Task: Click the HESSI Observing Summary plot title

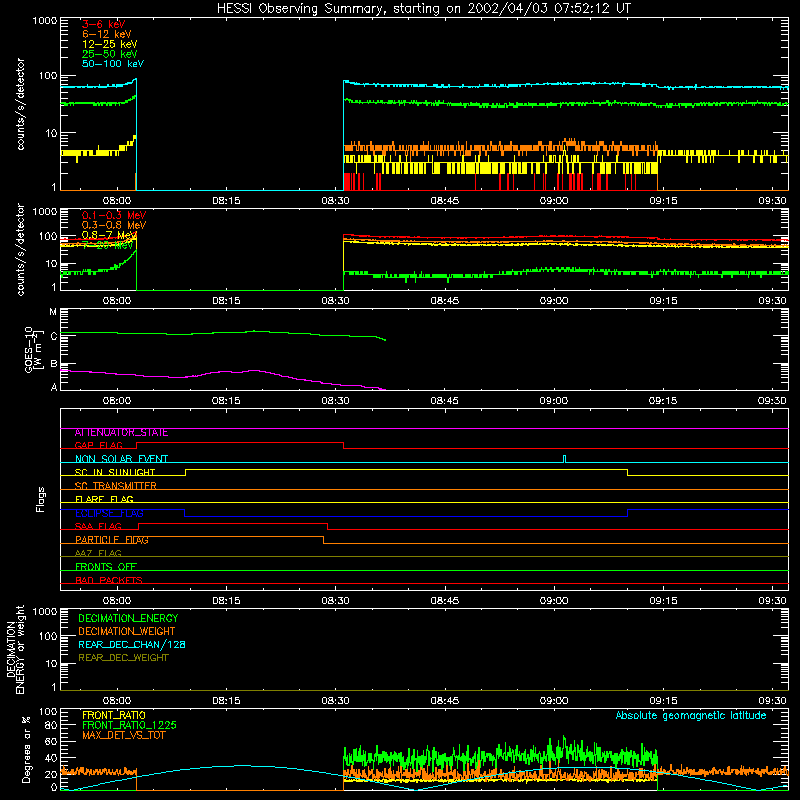Action: [424, 9]
